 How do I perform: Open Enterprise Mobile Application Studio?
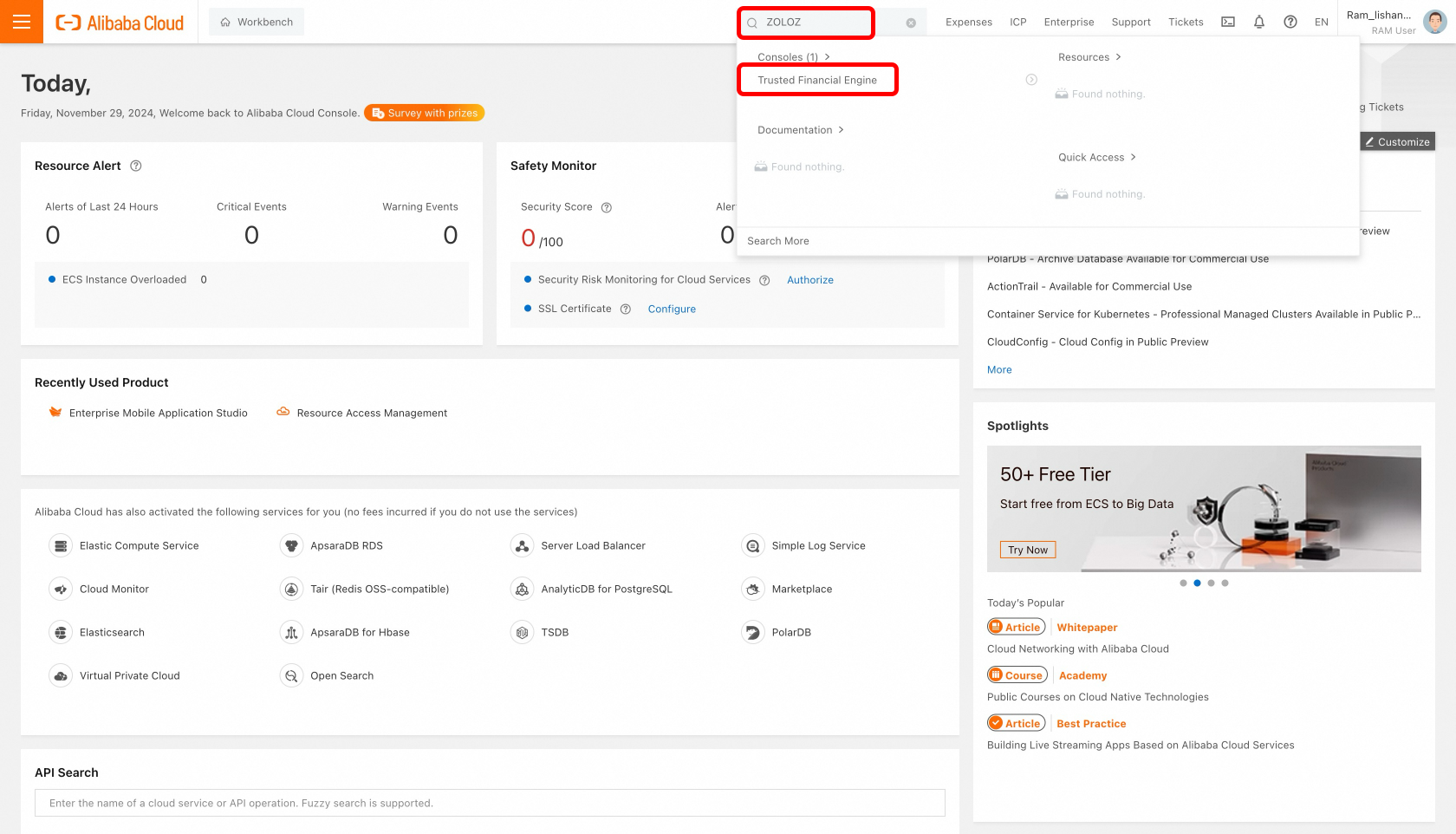(x=148, y=413)
